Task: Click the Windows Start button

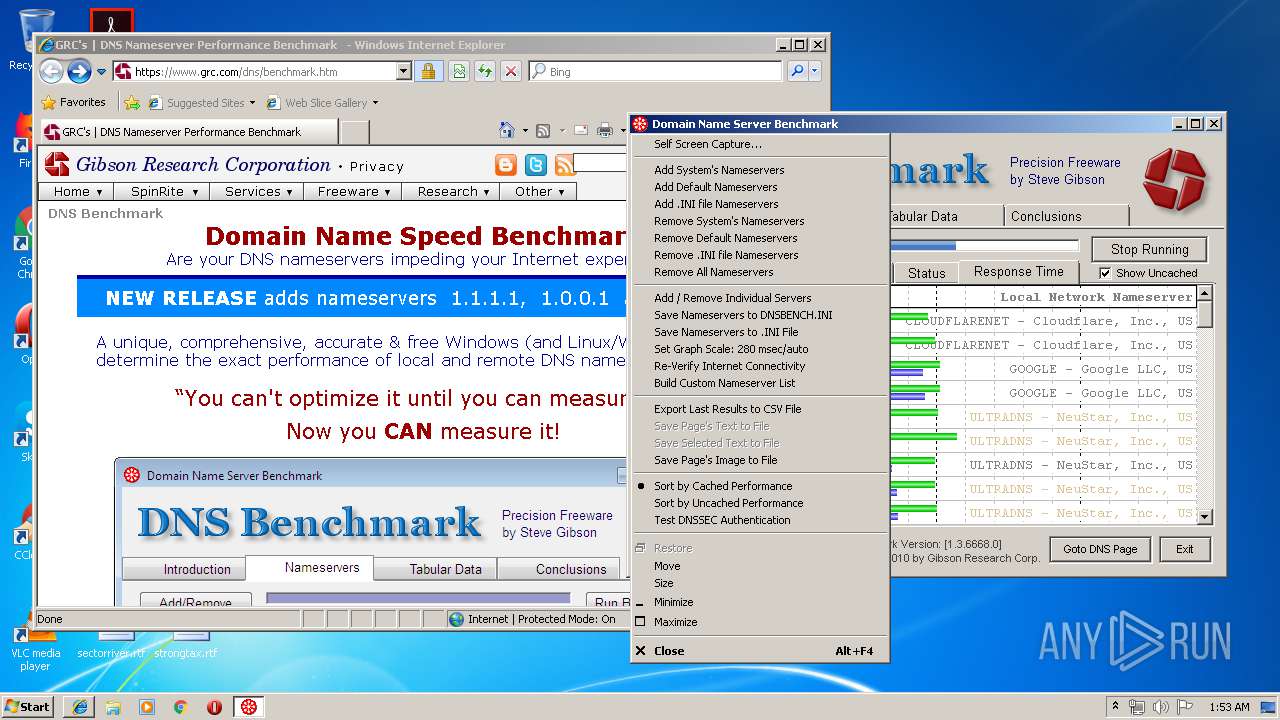Action: [x=28, y=707]
